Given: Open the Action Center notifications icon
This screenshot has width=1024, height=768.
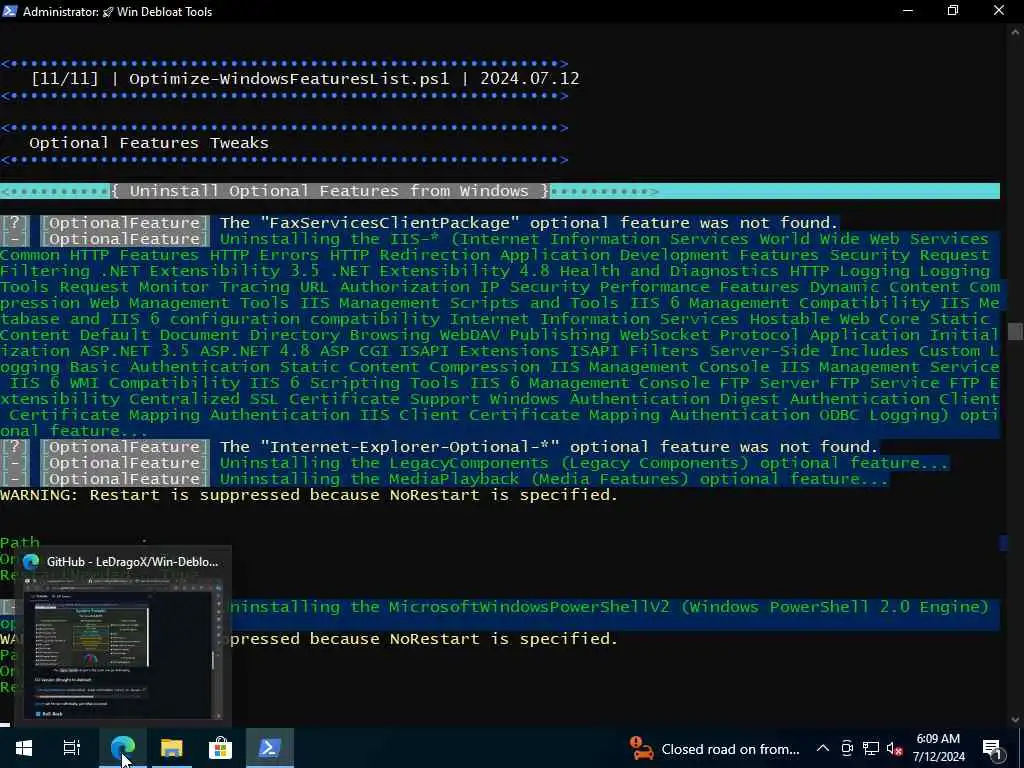Looking at the screenshot, I should 993,748.
